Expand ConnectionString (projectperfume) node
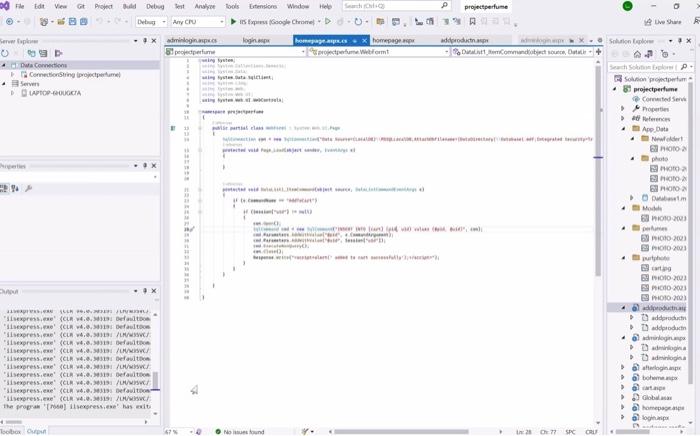This screenshot has width=700, height=436. 12,75
